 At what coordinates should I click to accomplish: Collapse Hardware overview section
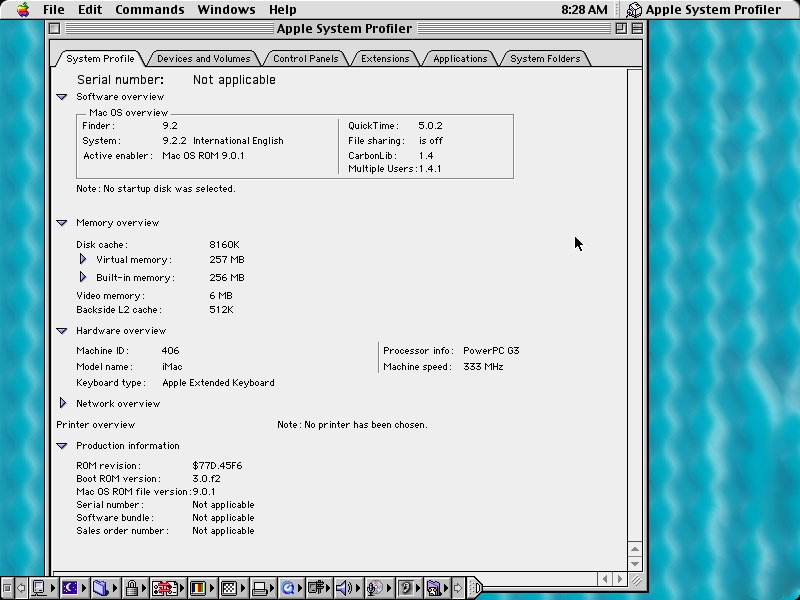click(62, 331)
